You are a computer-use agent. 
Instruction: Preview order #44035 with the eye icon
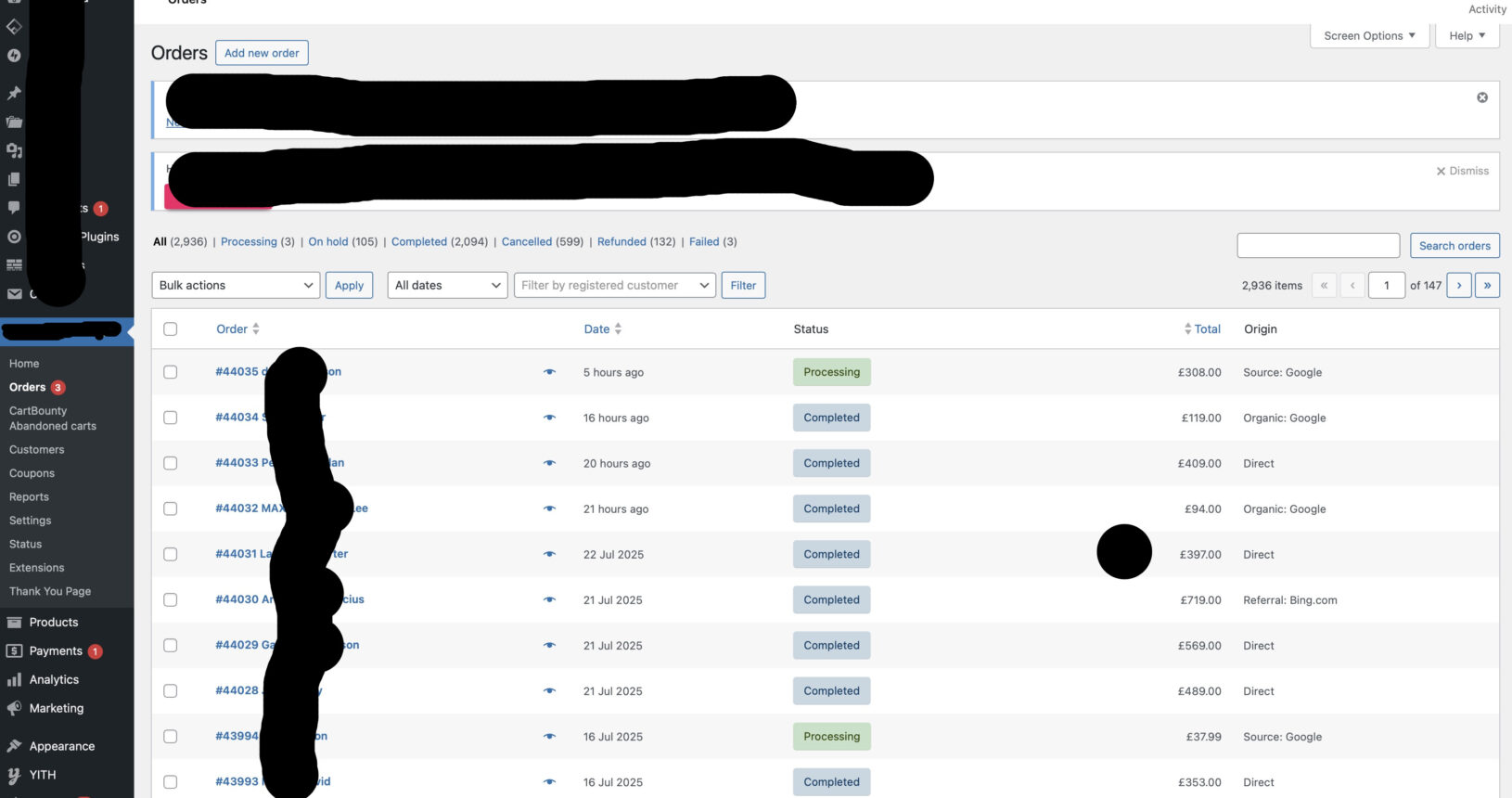pos(549,372)
